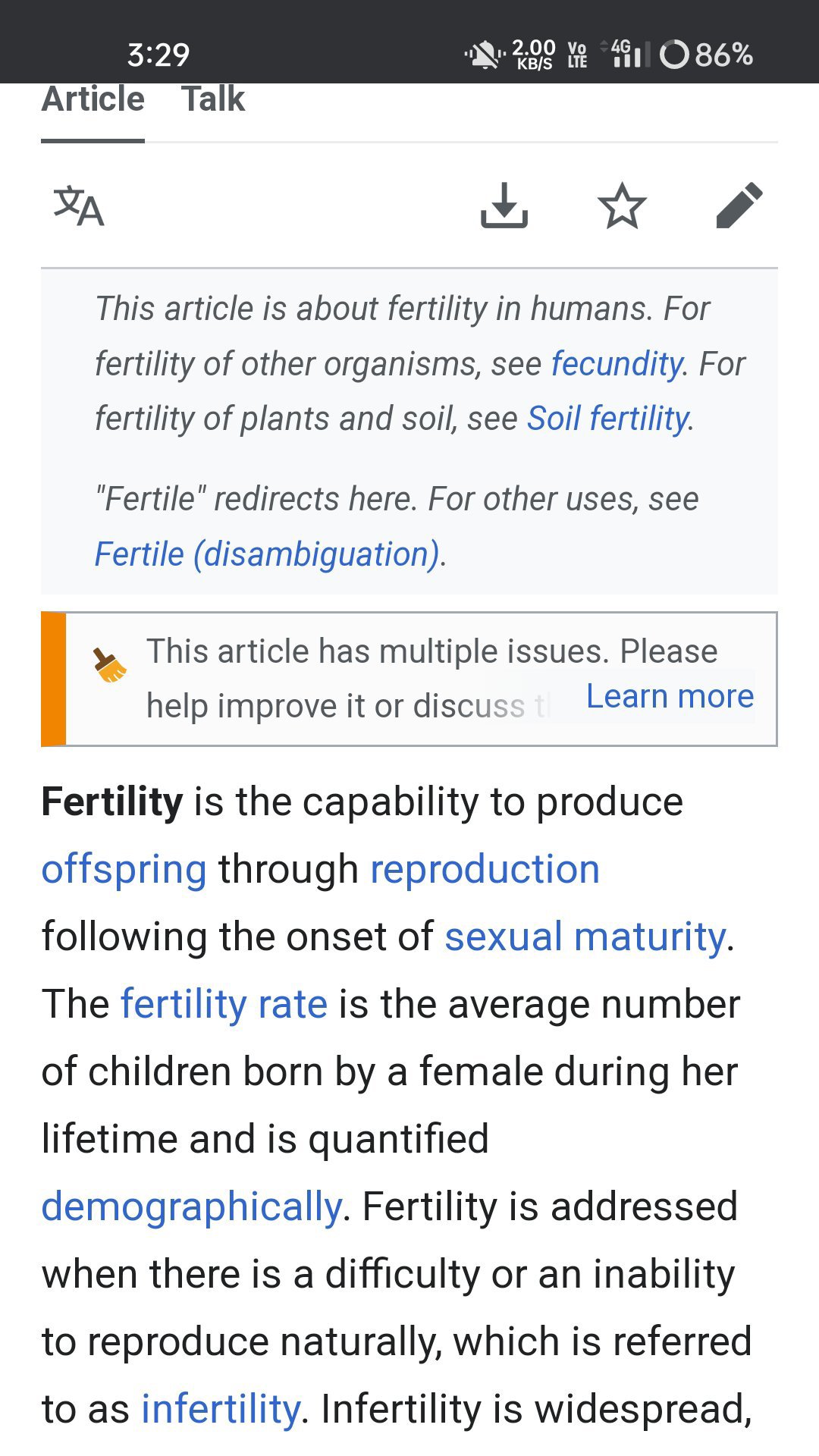819x1456 pixels.
Task: Download the article with the download icon
Action: tap(504, 206)
